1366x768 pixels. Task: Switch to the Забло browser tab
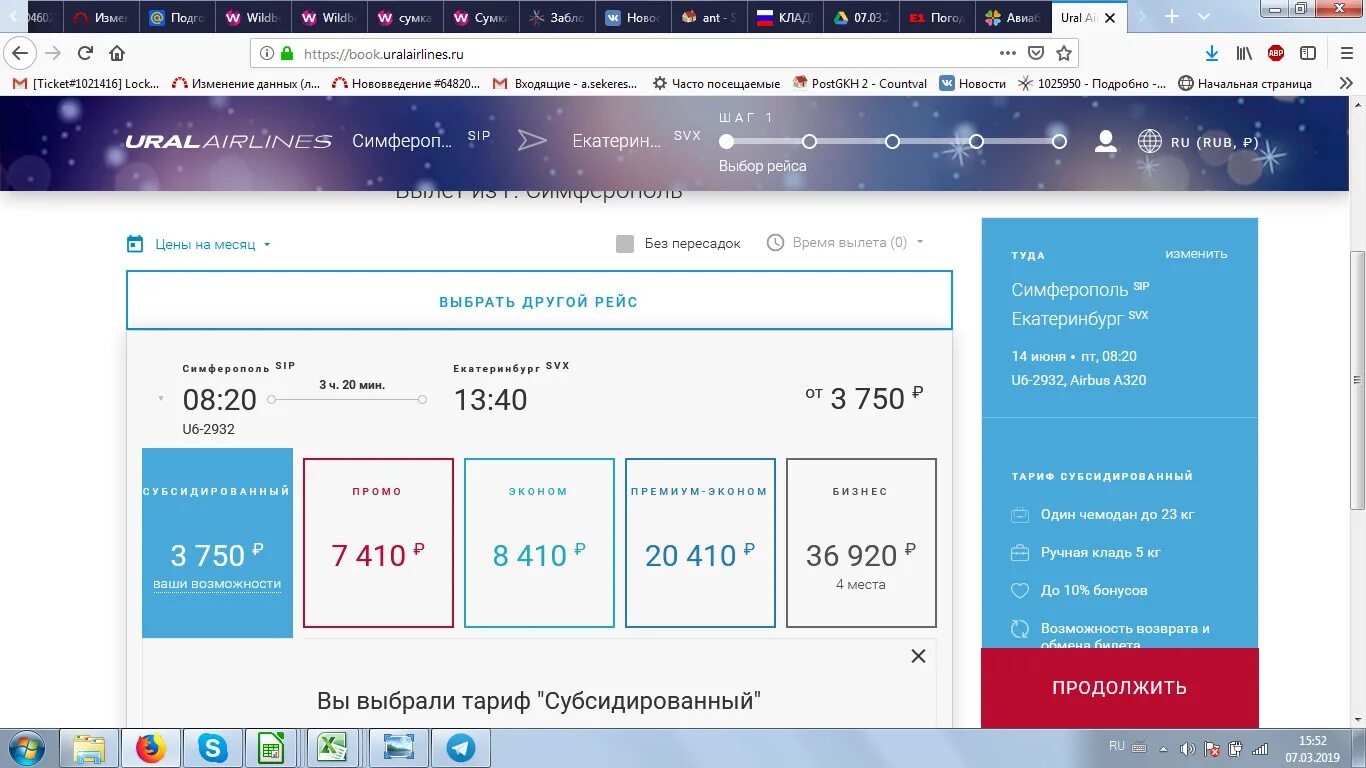[557, 17]
